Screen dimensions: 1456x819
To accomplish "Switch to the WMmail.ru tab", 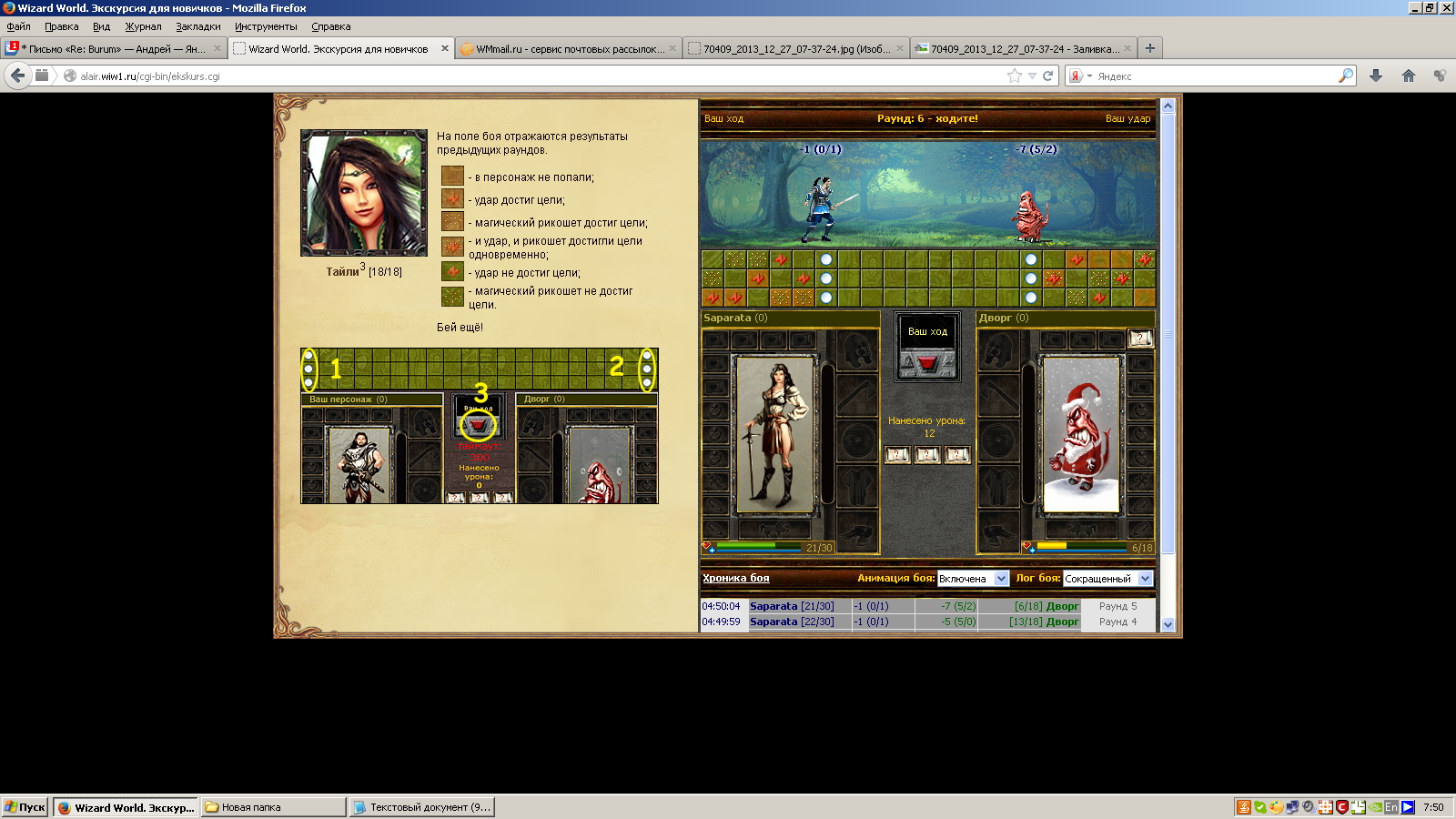I will (x=569, y=48).
